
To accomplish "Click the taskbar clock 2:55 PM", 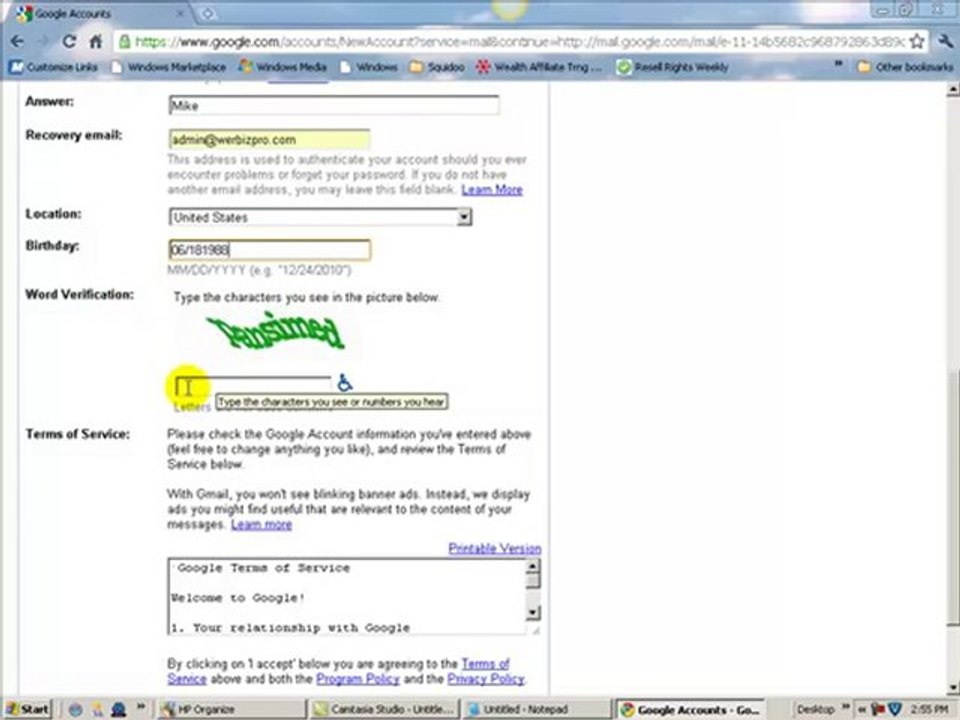I will [929, 710].
